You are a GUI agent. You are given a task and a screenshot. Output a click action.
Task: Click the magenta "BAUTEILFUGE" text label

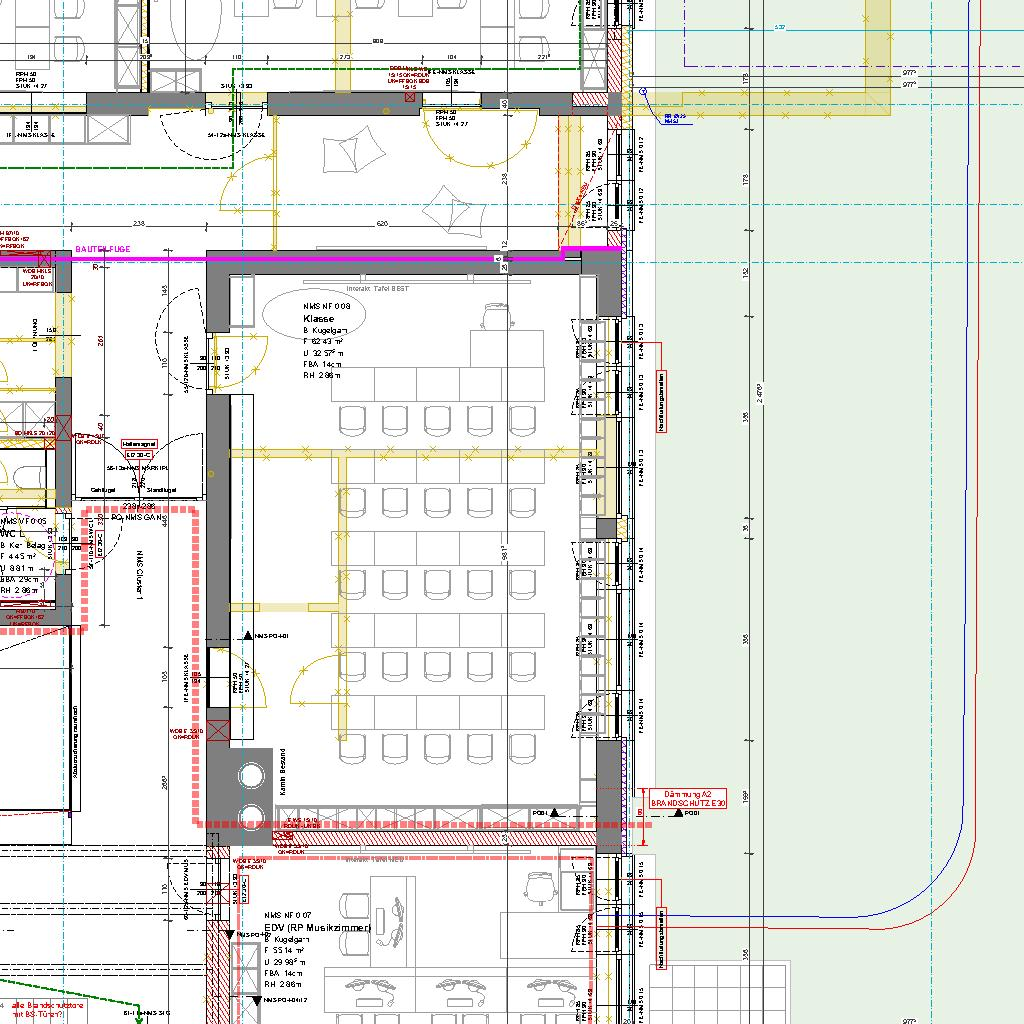coord(102,249)
